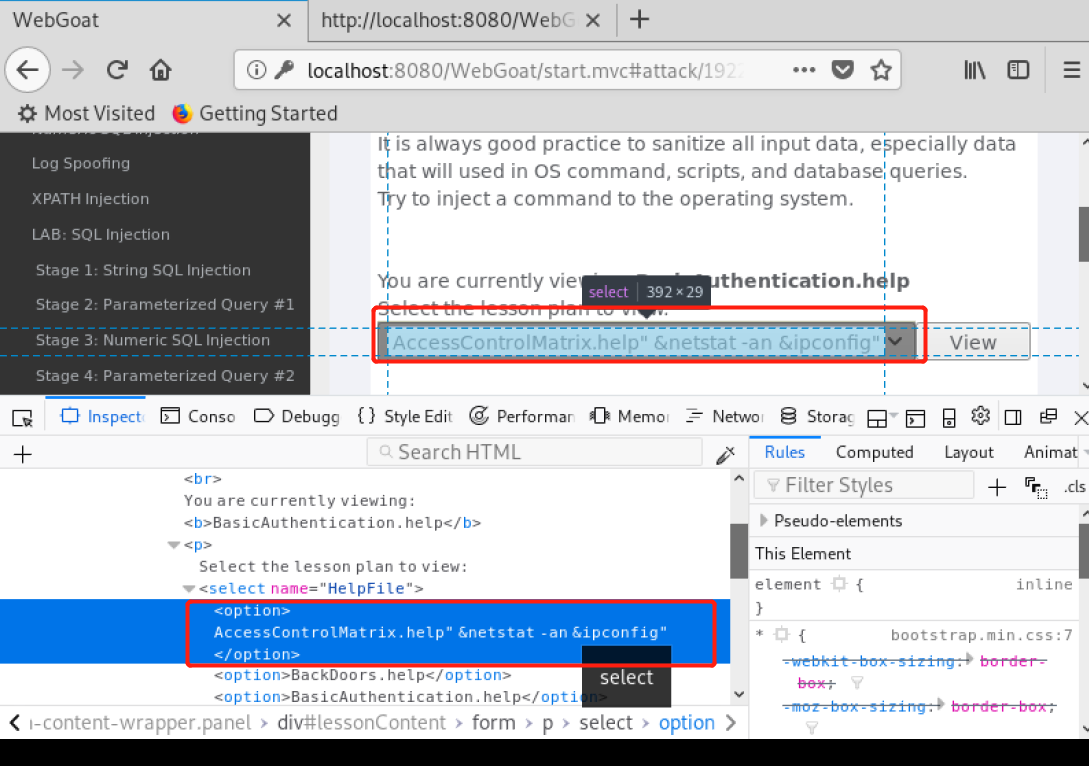Click the address bar URL field
1089x766 pixels.
point(524,71)
